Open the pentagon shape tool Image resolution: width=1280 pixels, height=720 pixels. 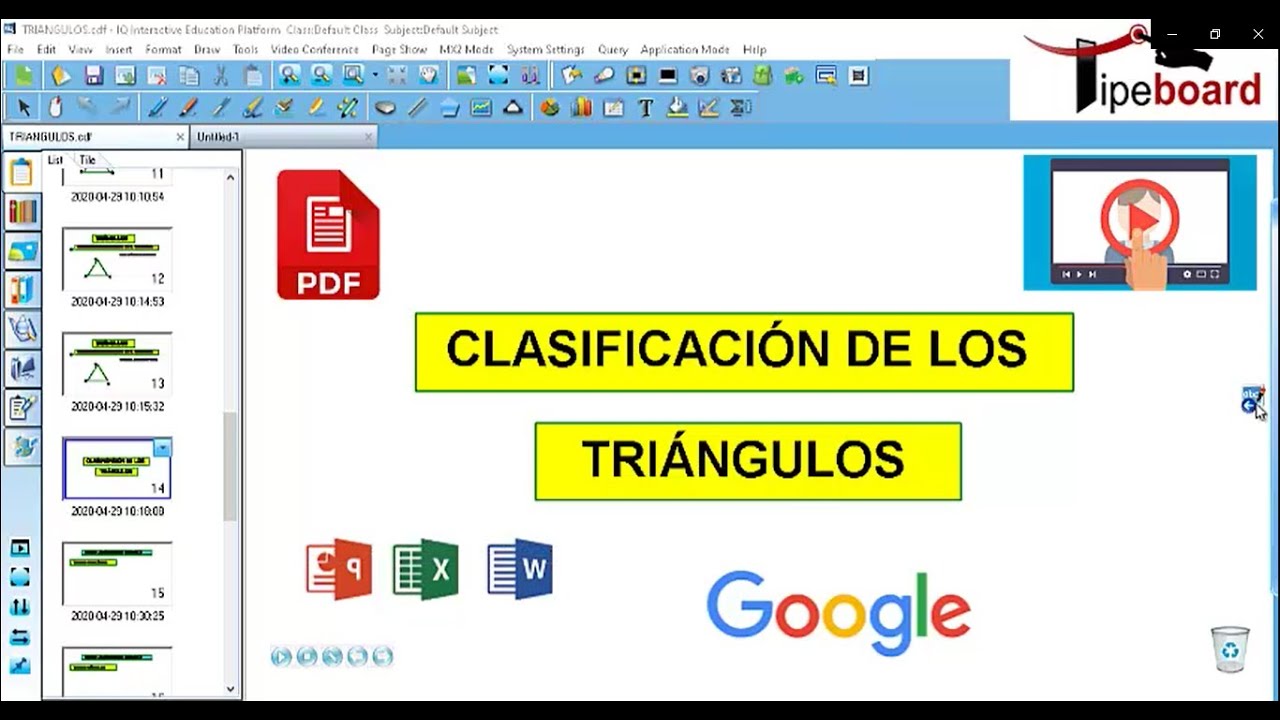tap(449, 107)
